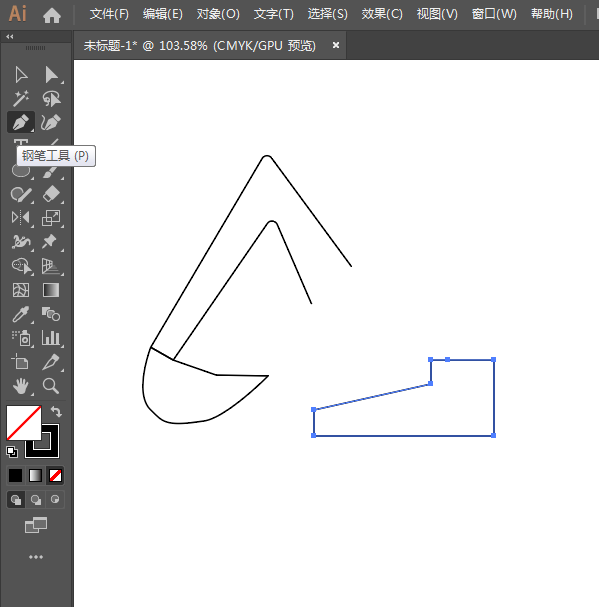
Task: Select the Blend tool
Action: coord(51,314)
